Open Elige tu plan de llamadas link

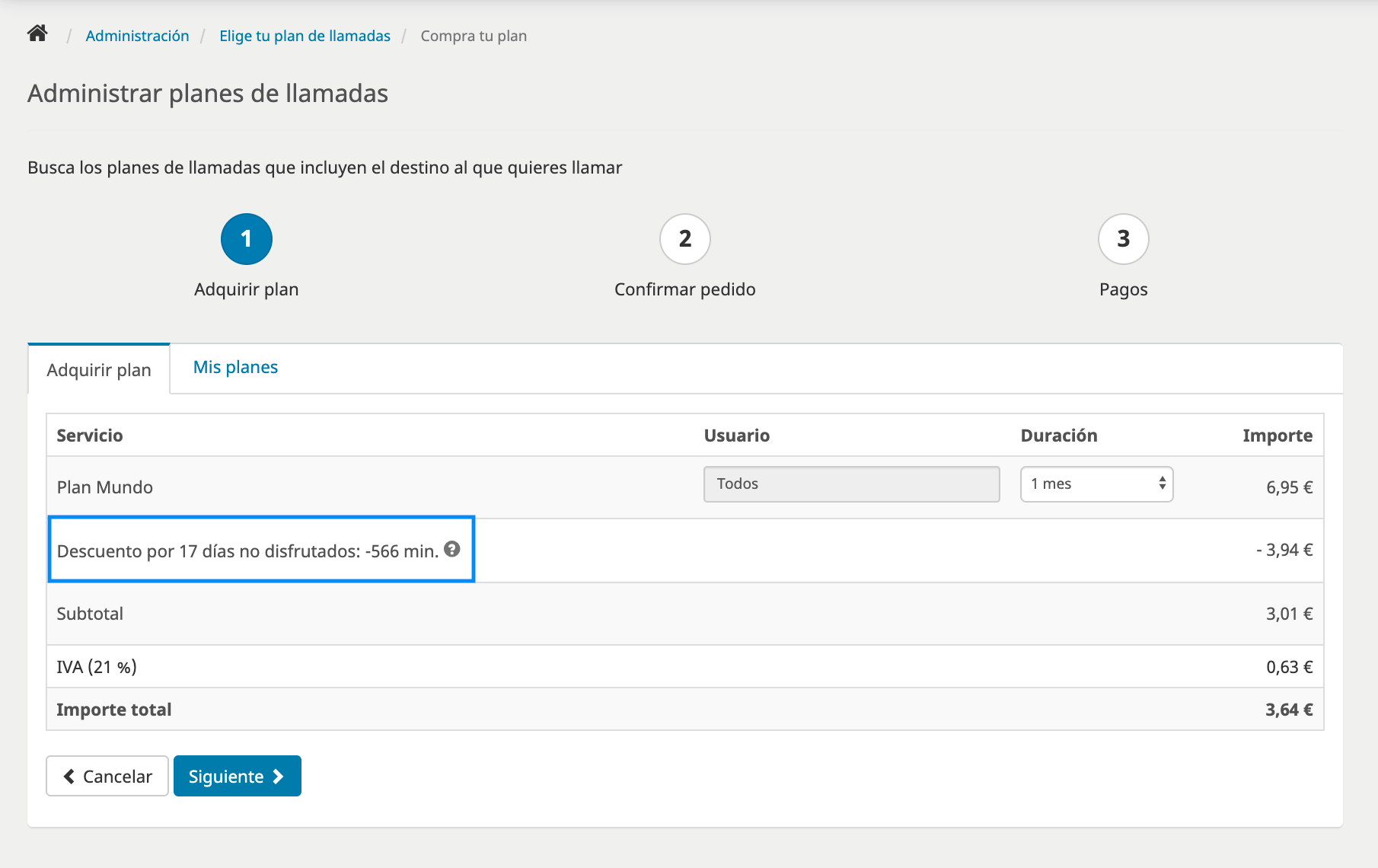(305, 36)
